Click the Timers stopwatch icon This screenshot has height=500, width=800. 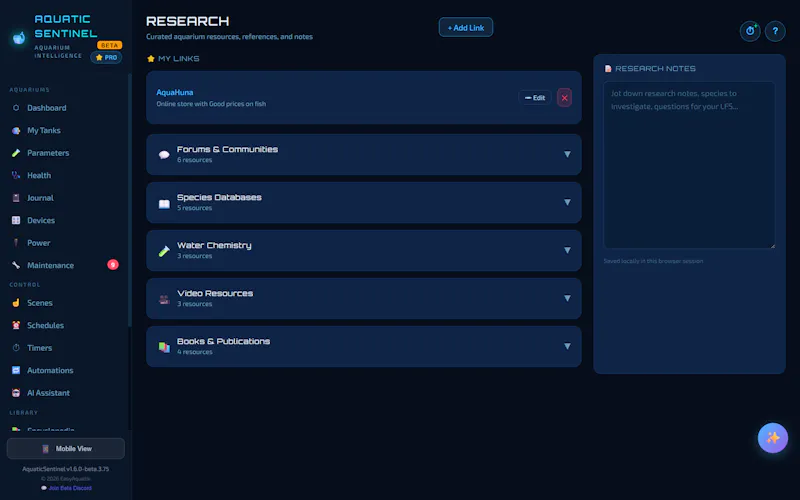pos(16,348)
